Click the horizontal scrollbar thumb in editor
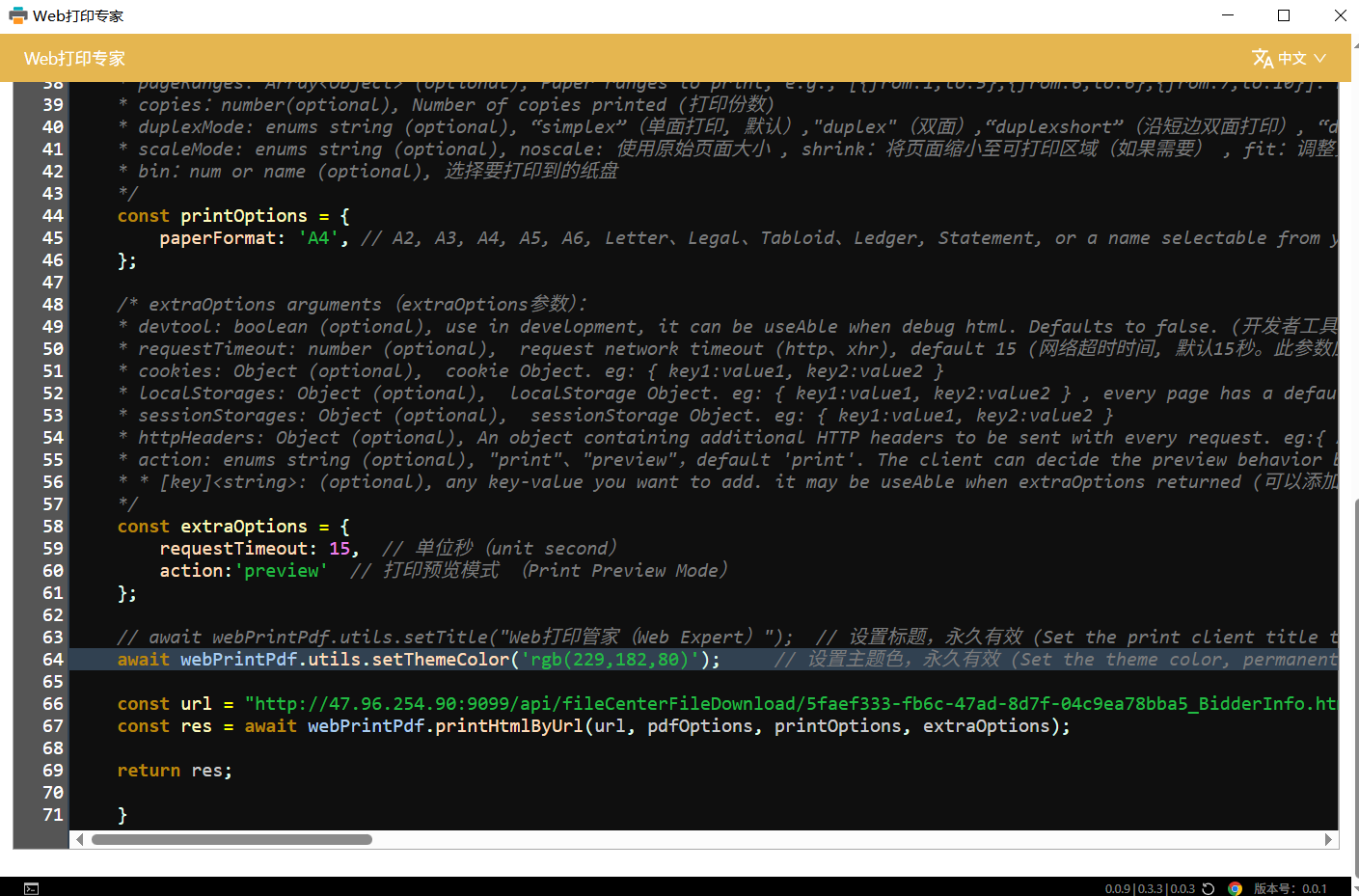 coord(231,840)
